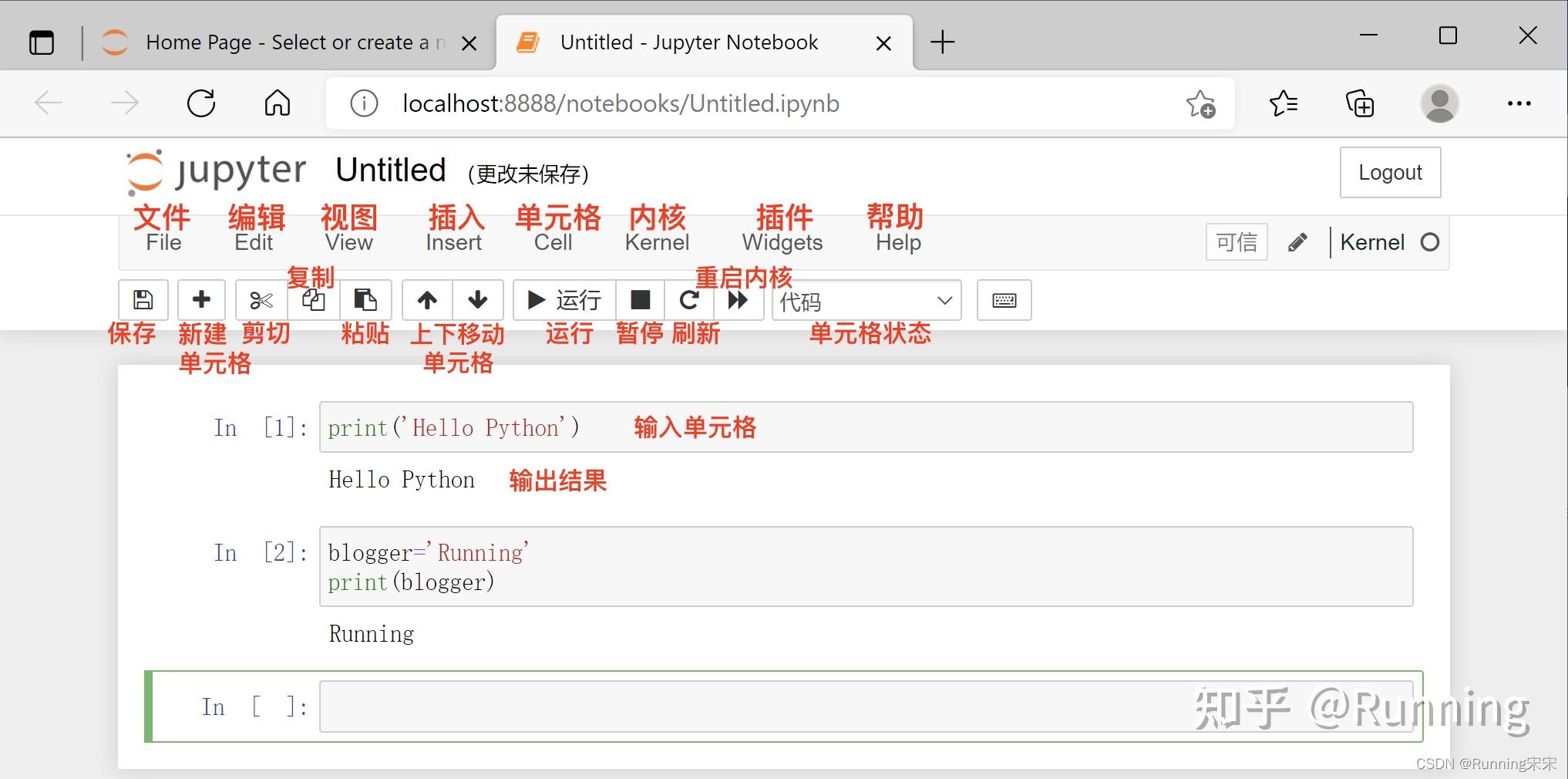Interrupt the kernel with the stop icon

[640, 300]
